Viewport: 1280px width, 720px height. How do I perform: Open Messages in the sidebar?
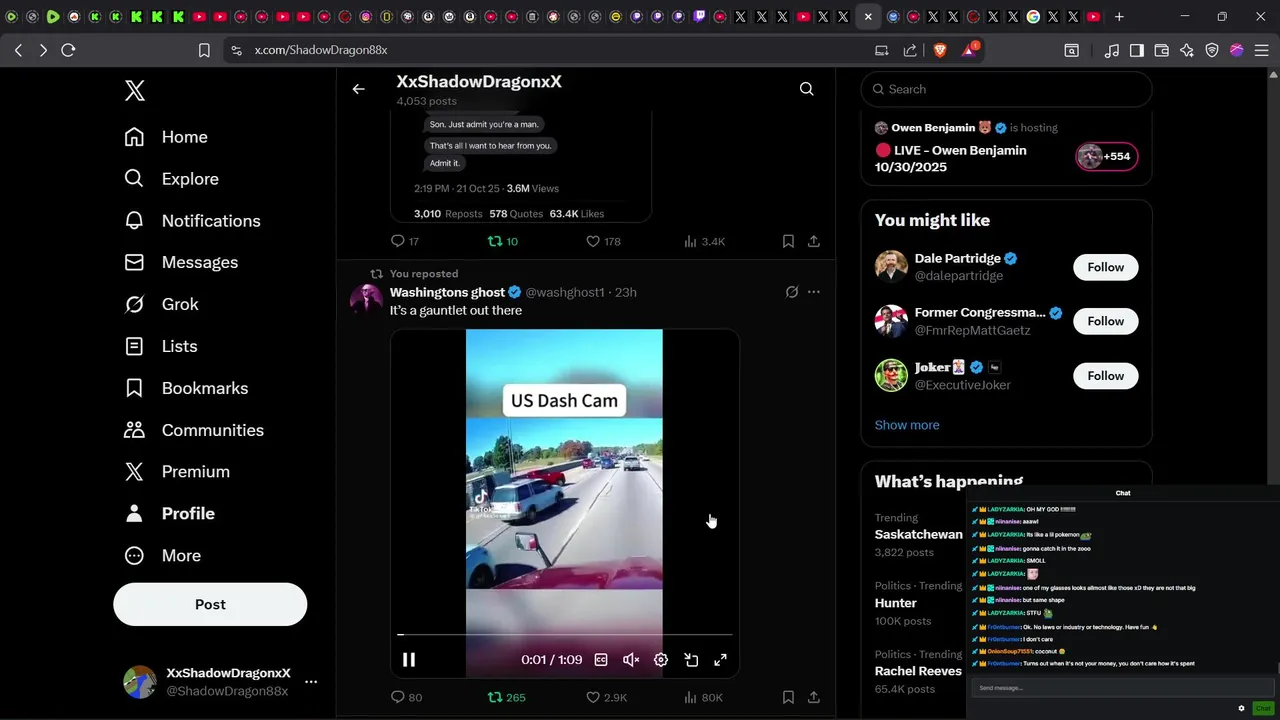click(181, 262)
